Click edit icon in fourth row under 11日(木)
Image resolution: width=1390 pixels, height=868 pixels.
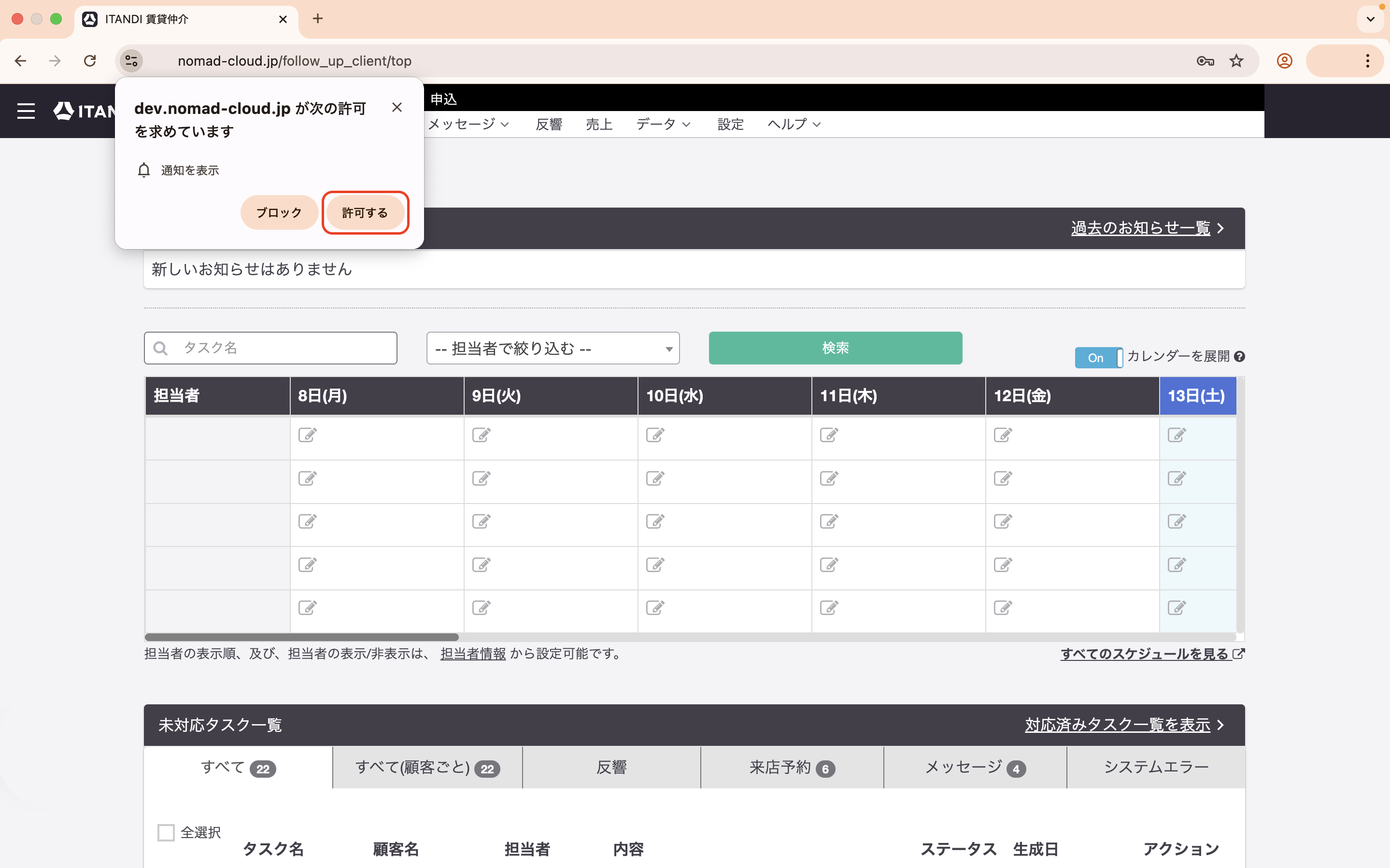(x=829, y=564)
